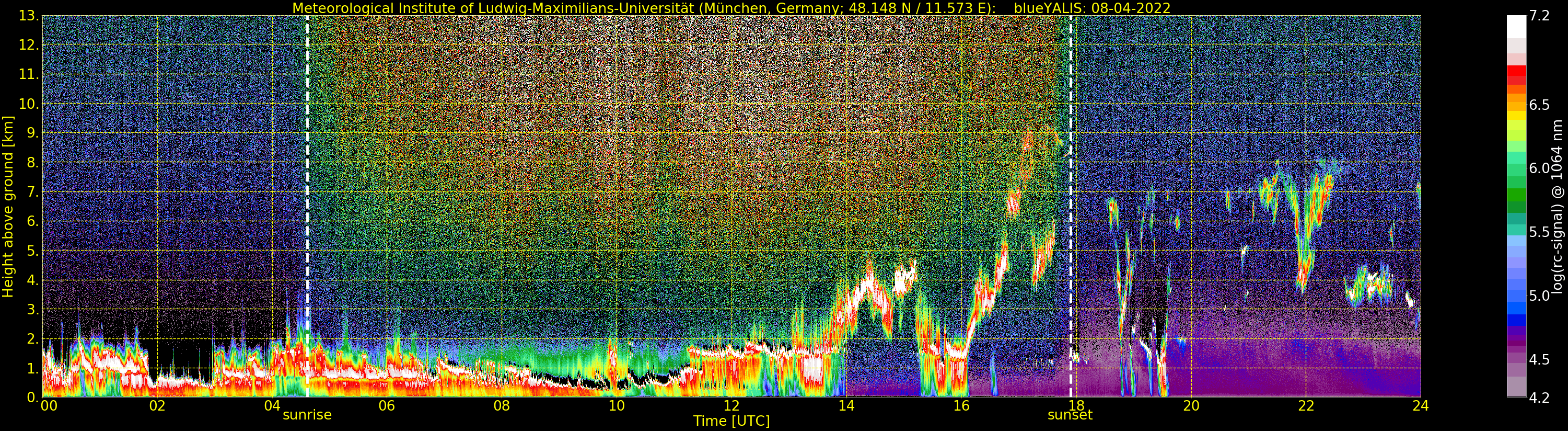Click the '00' time tick label

[x=49, y=406]
